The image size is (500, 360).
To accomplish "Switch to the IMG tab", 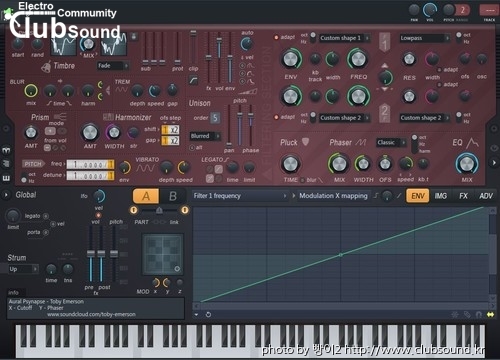I will click(440, 196).
